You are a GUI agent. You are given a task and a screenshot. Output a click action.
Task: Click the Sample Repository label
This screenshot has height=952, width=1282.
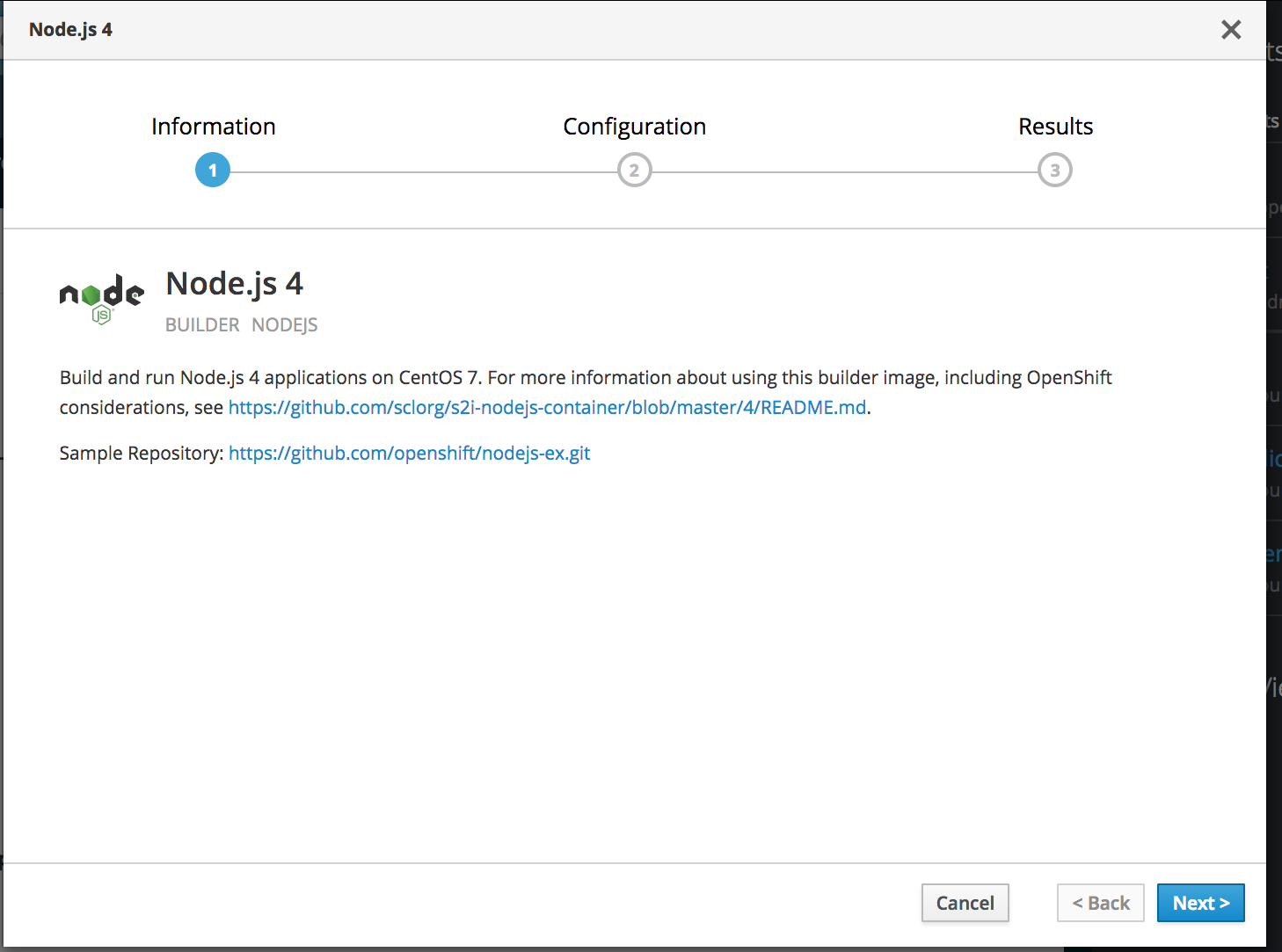[x=142, y=454]
